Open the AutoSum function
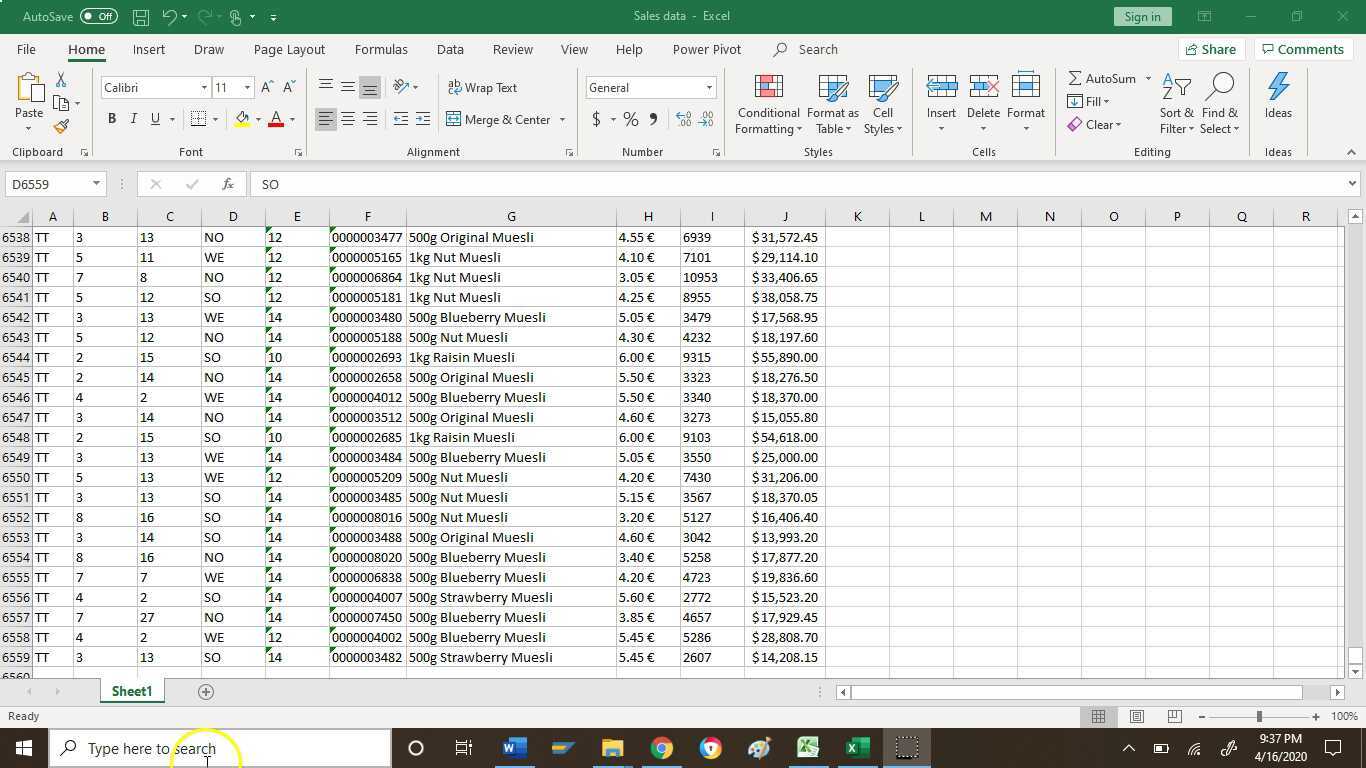 [x=1103, y=78]
